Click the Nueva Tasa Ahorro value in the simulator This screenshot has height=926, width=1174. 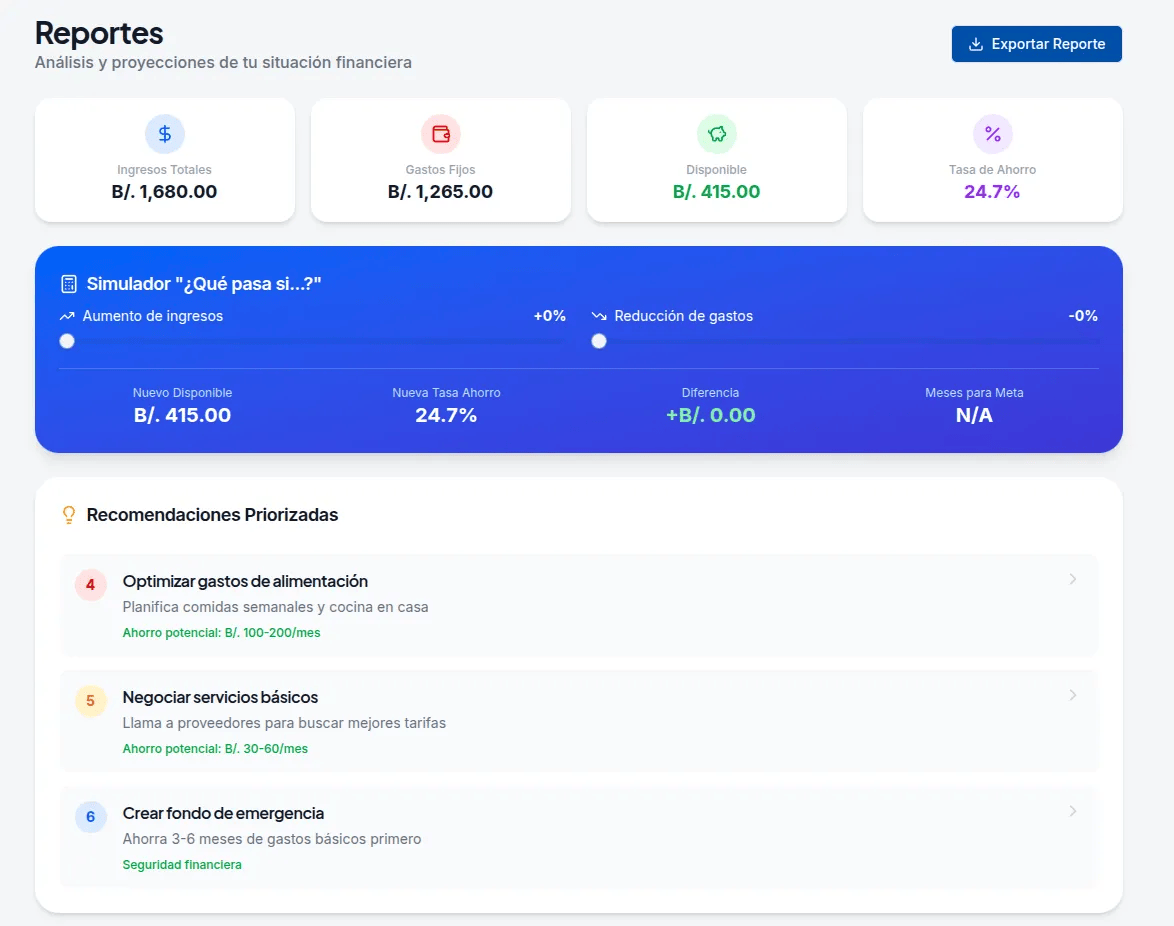[446, 415]
